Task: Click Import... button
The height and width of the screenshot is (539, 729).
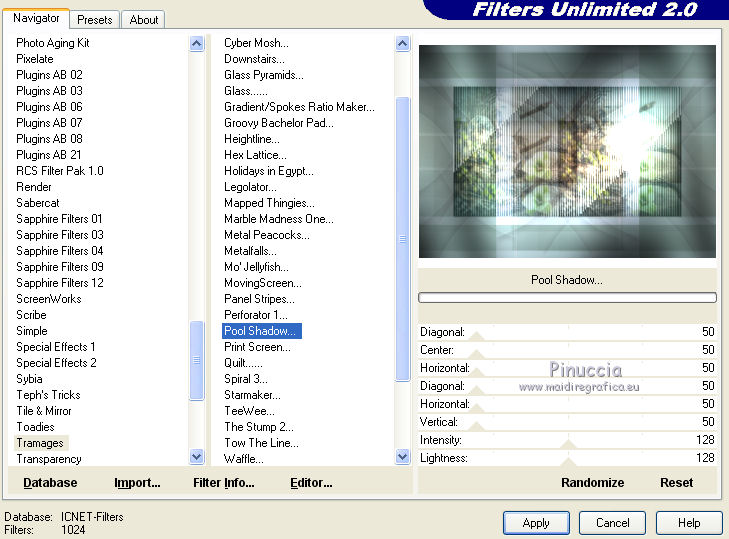Action: pos(137,483)
